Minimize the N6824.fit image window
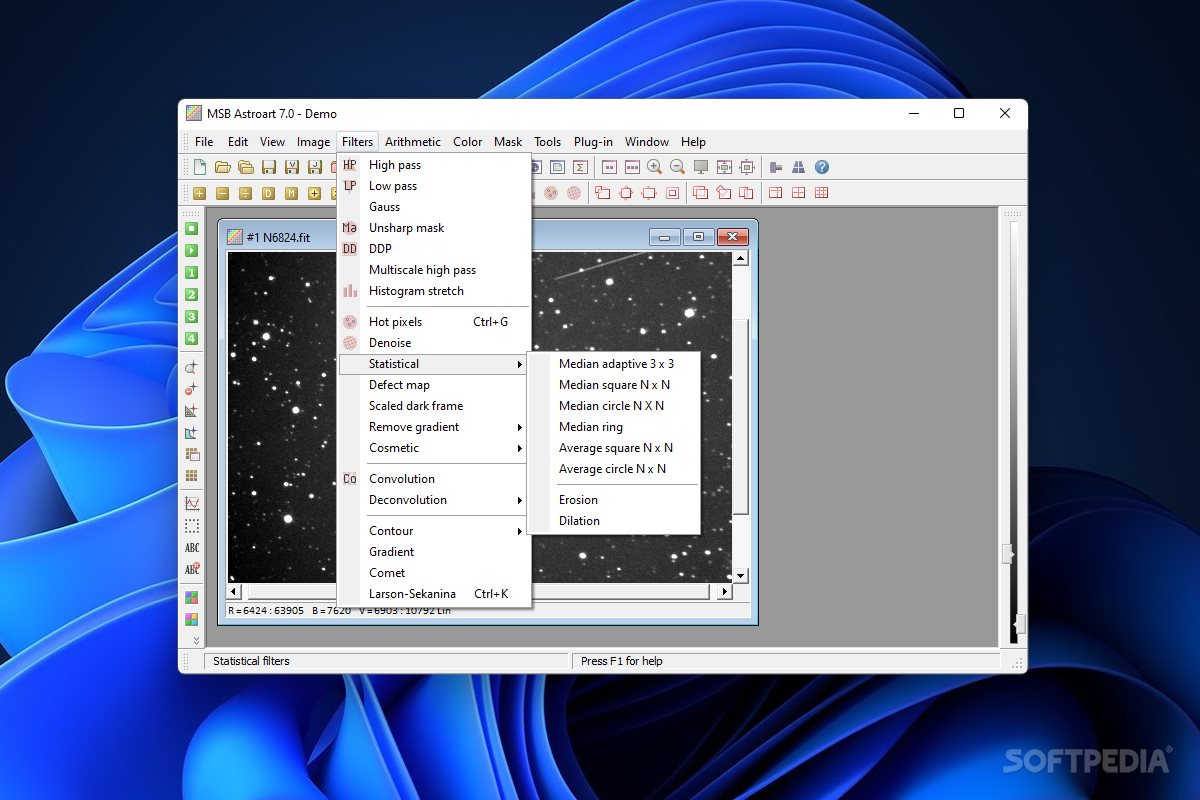The image size is (1200, 800). 665,237
